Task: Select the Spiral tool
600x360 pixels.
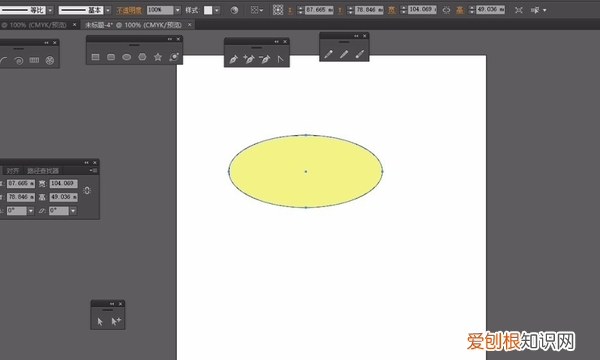Action: [18, 60]
